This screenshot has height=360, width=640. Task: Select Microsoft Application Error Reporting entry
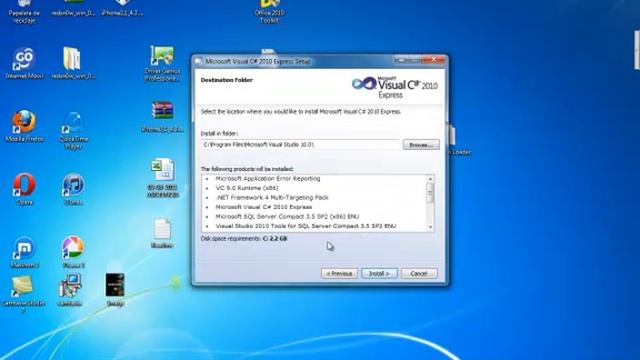[x=268, y=178]
